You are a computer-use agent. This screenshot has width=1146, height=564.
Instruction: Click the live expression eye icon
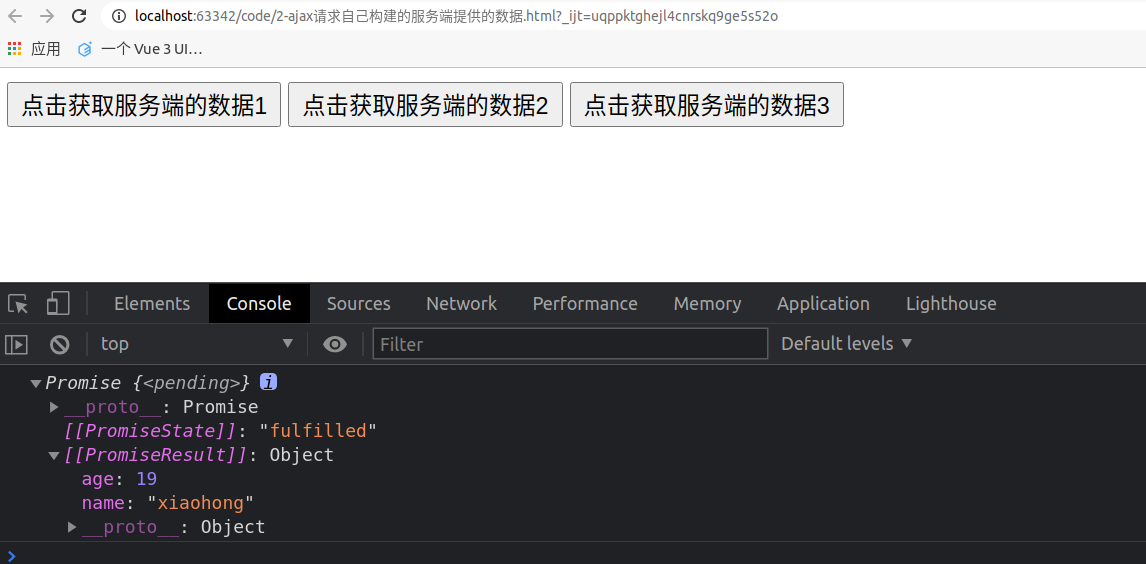[x=335, y=344]
